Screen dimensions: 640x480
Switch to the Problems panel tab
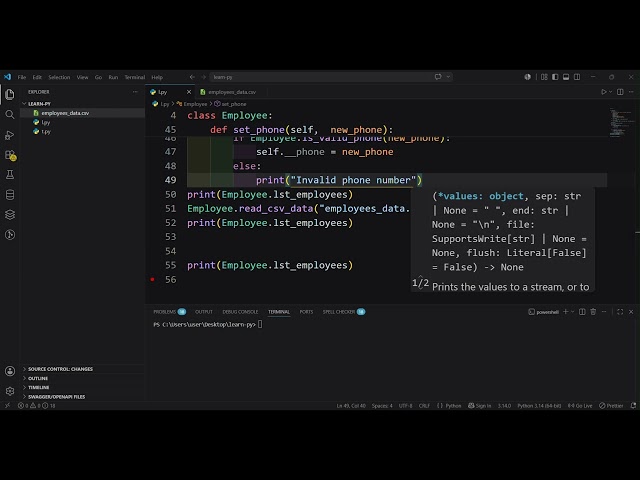169,312
